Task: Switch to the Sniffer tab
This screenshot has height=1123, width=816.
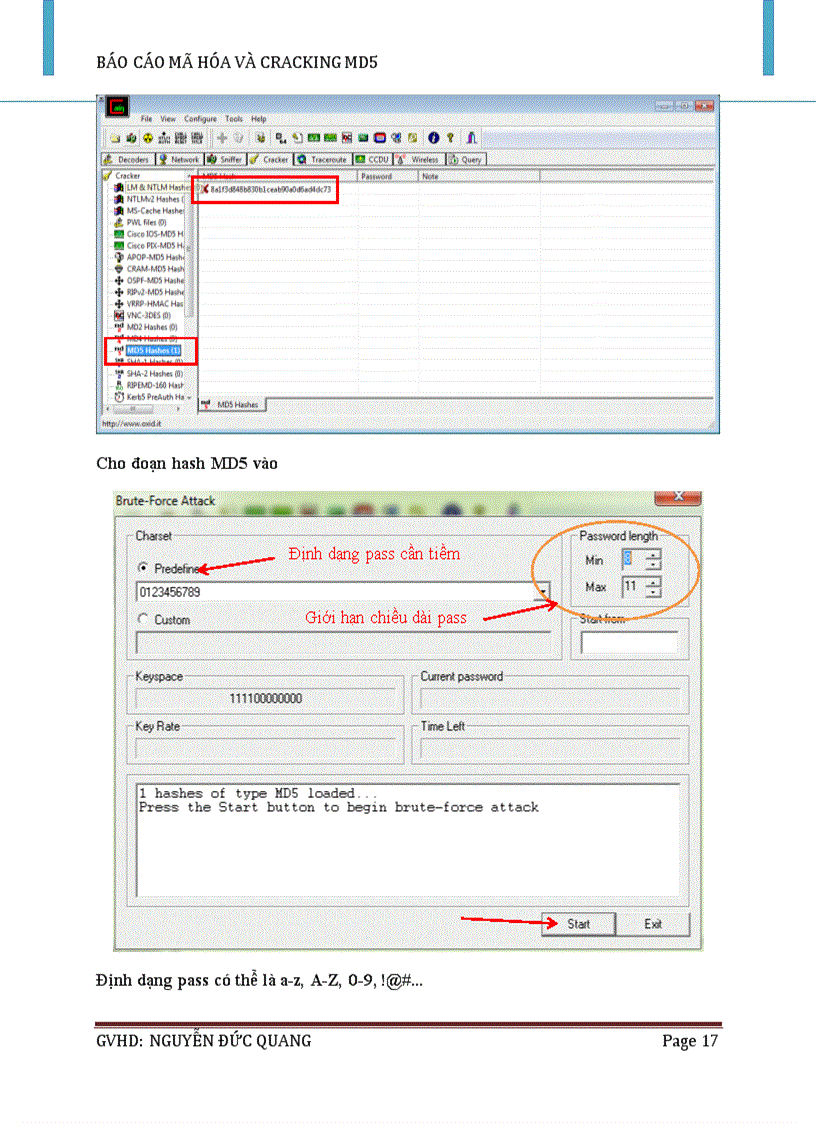Action: click(x=224, y=159)
